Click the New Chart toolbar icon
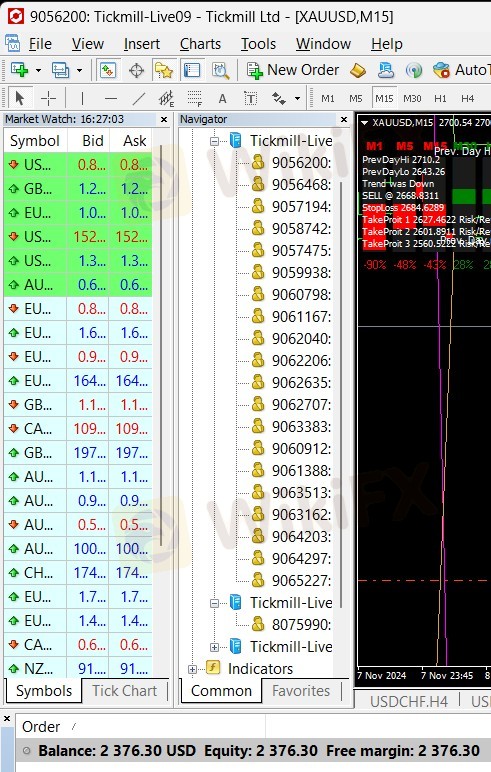Screen dimensions: 491x772 20,70
